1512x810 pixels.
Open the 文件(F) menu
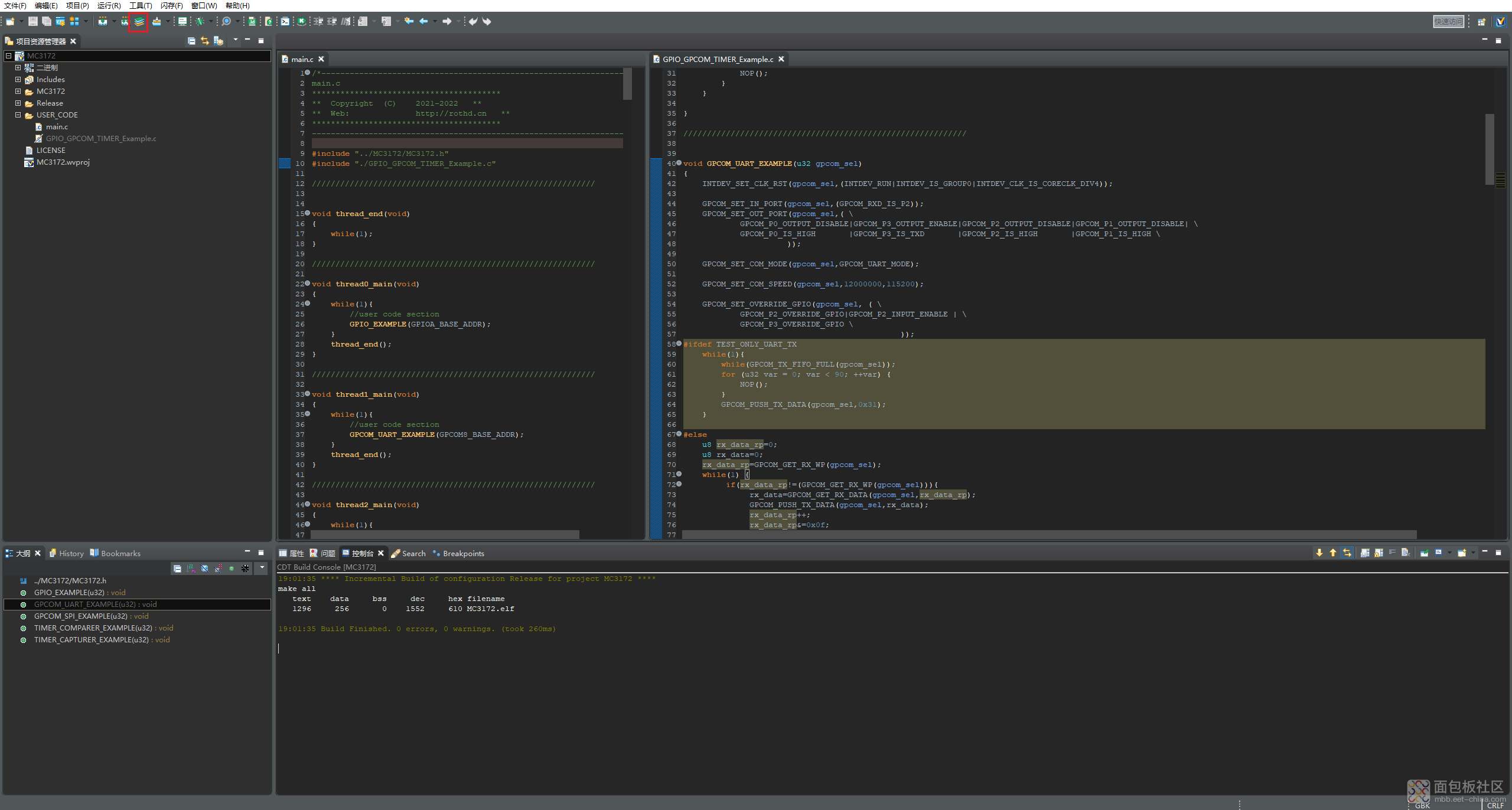coord(15,5)
